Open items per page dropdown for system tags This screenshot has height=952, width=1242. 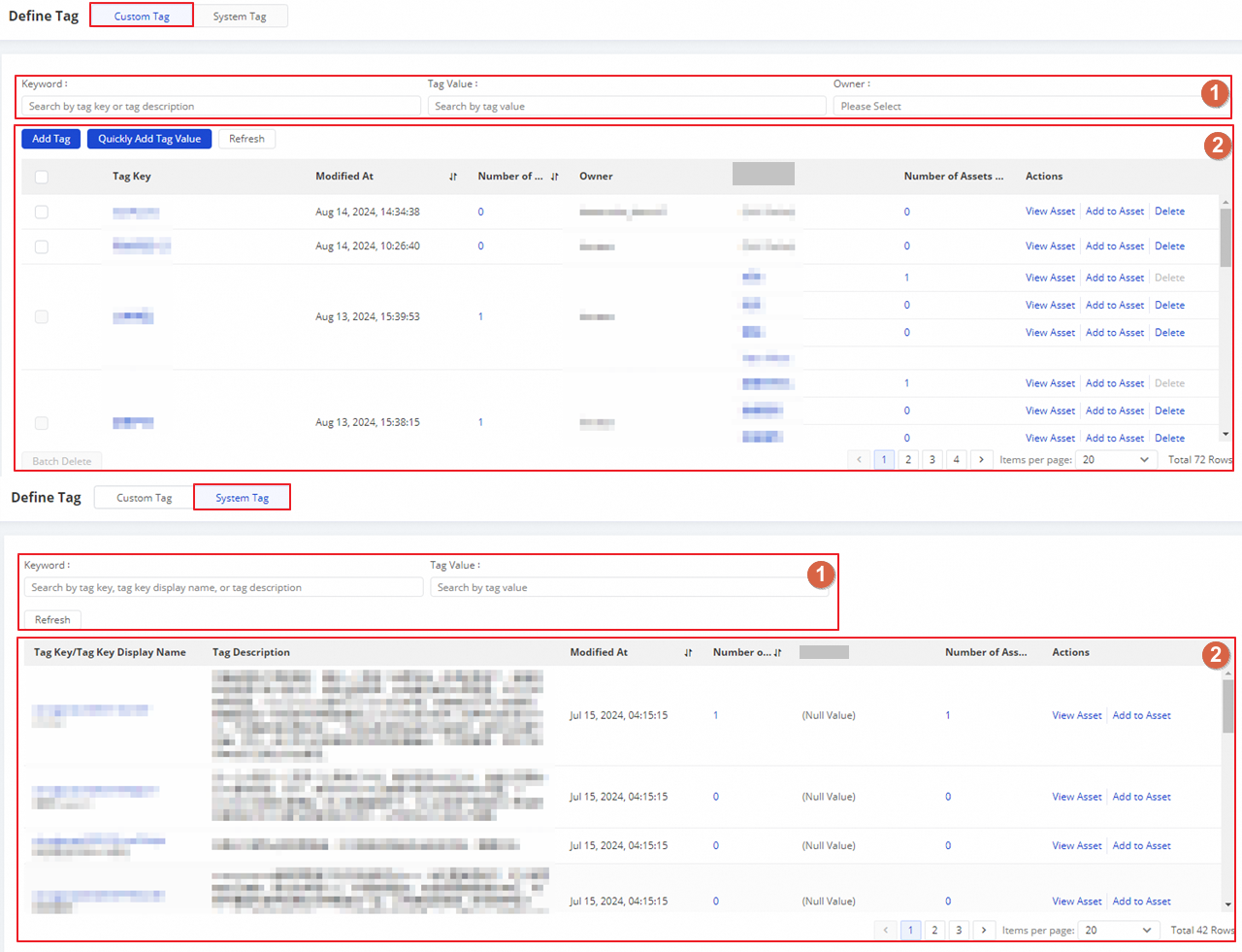click(1119, 930)
